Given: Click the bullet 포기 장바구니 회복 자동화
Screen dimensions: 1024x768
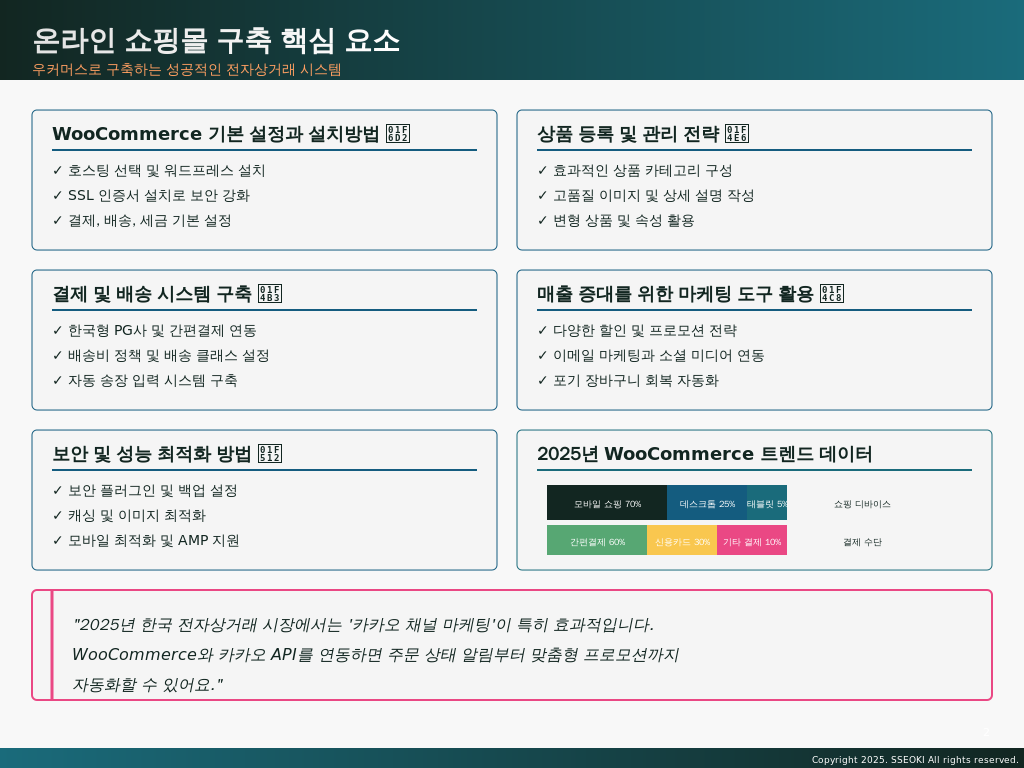Looking at the screenshot, I should [x=628, y=380].
